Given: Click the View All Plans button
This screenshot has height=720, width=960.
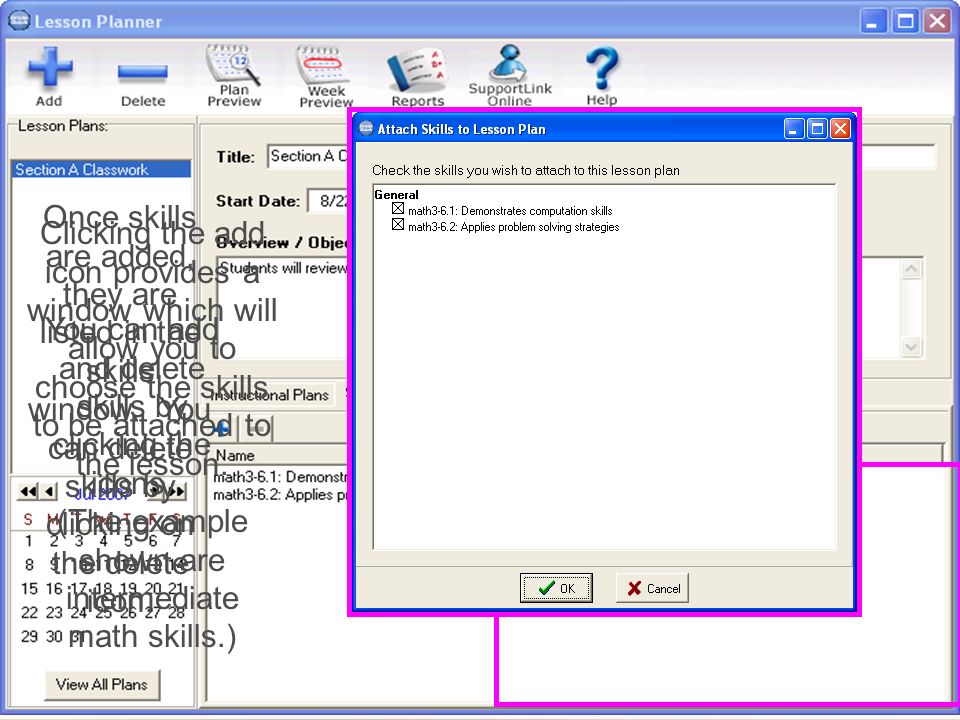Looking at the screenshot, I should [102, 684].
